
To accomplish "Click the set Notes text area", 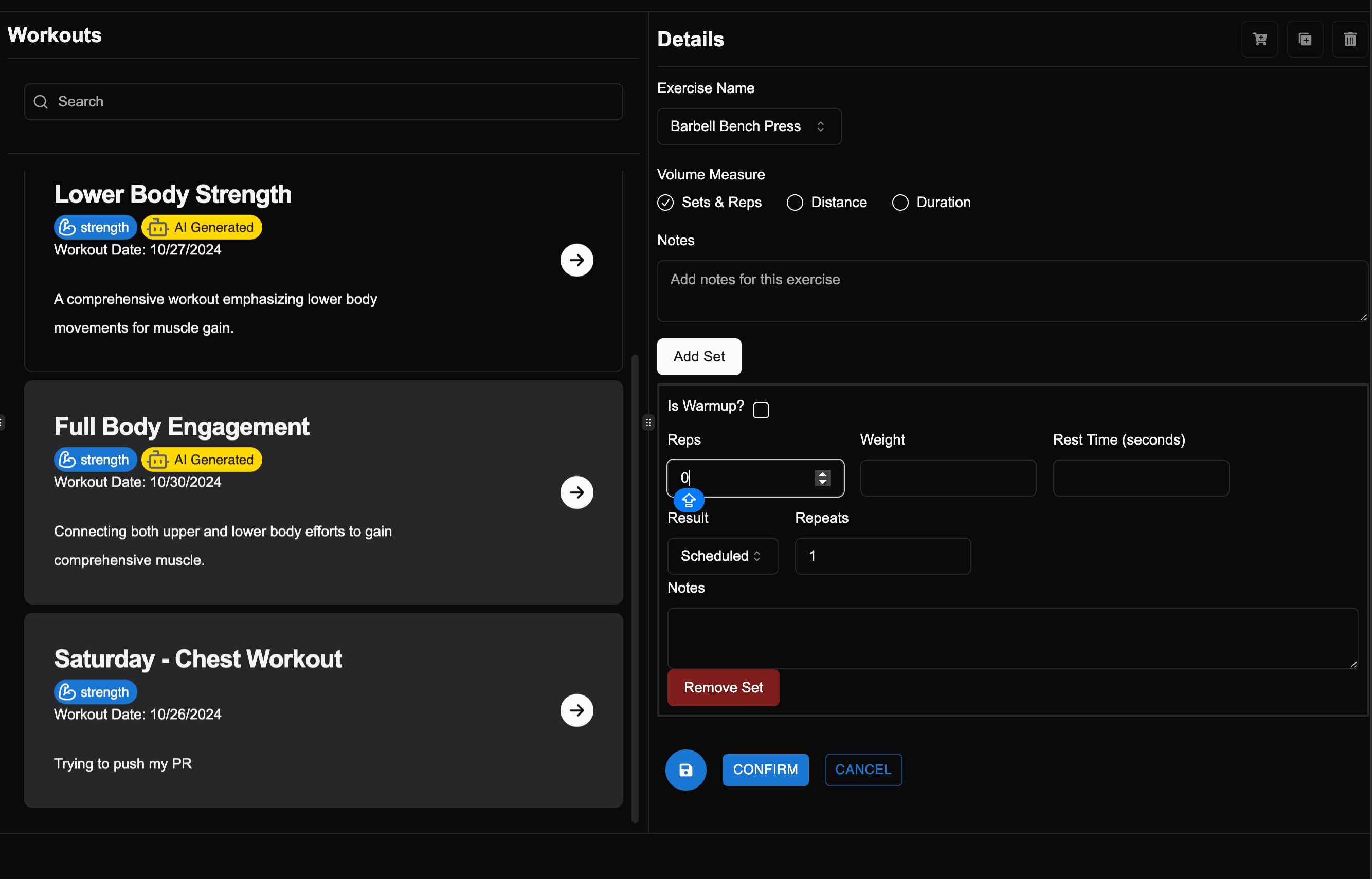I will click(x=1013, y=638).
